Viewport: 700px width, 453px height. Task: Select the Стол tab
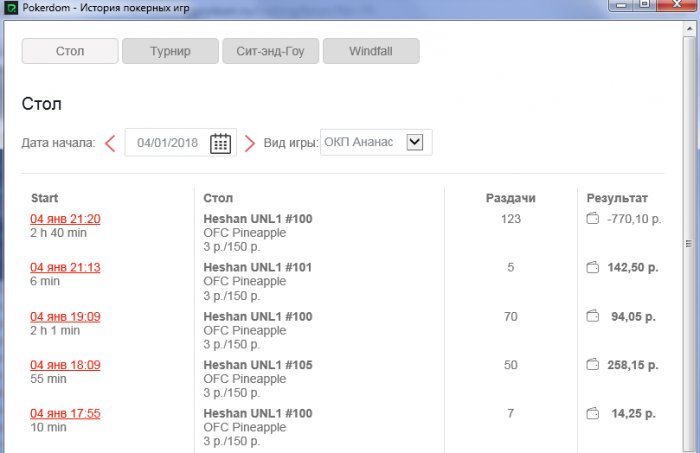70,51
